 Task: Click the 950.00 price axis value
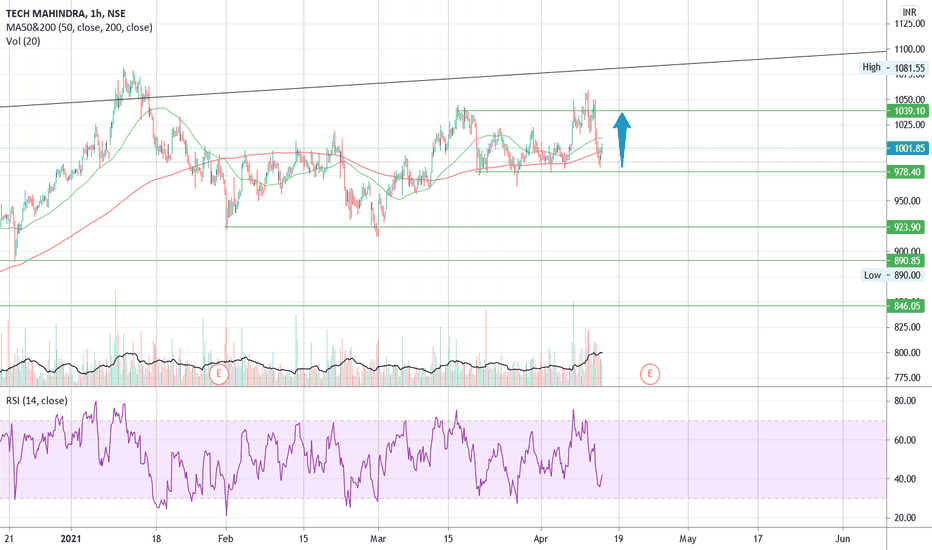[x=907, y=201]
